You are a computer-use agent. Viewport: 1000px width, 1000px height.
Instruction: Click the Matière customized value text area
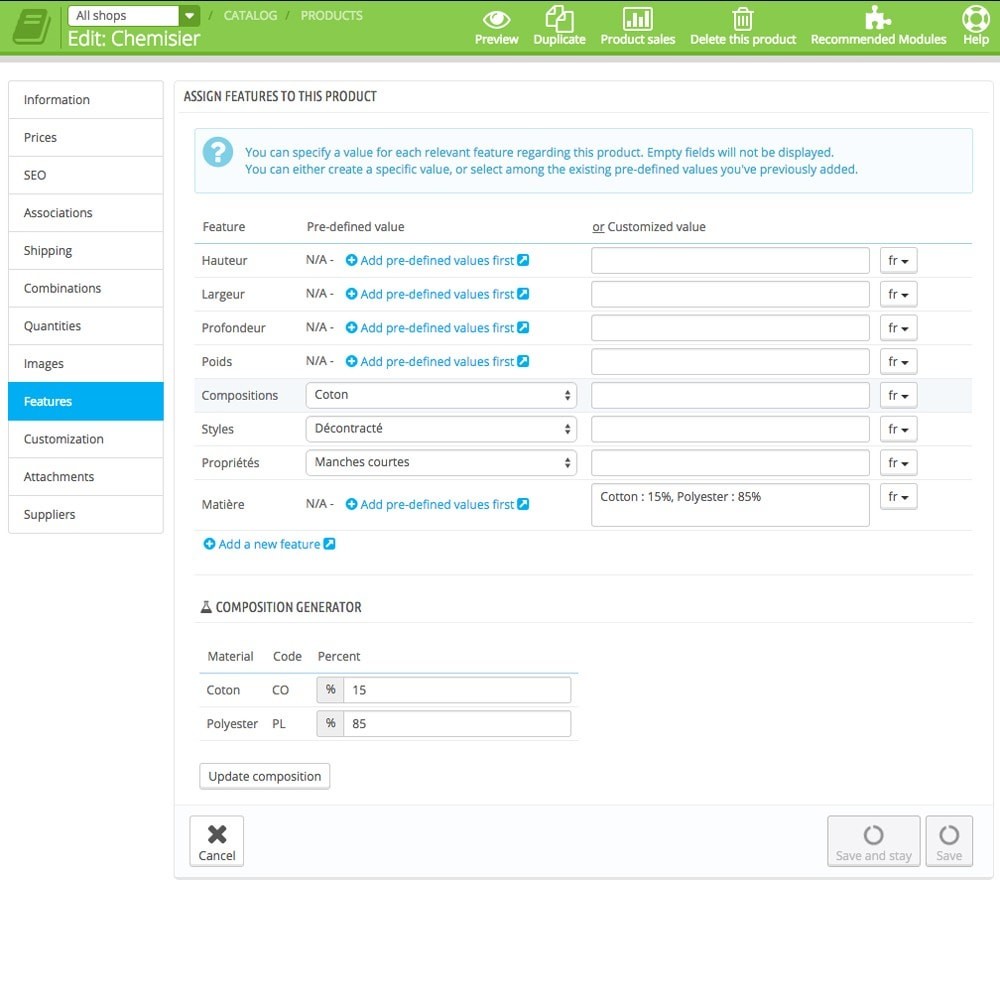730,505
